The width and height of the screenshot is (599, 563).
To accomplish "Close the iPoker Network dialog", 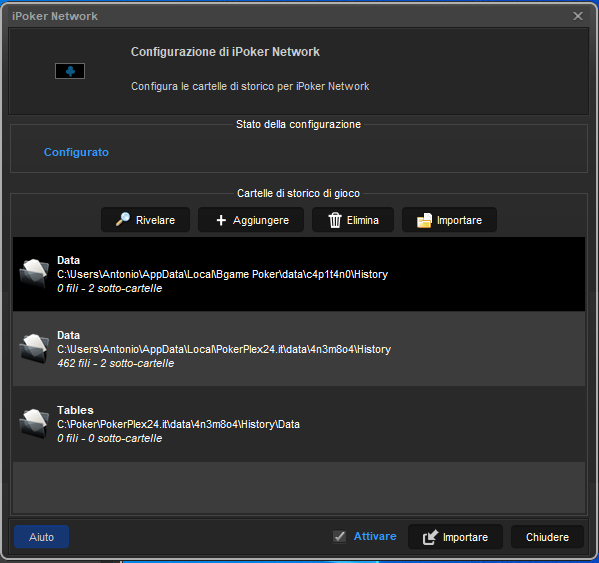I will (x=578, y=16).
